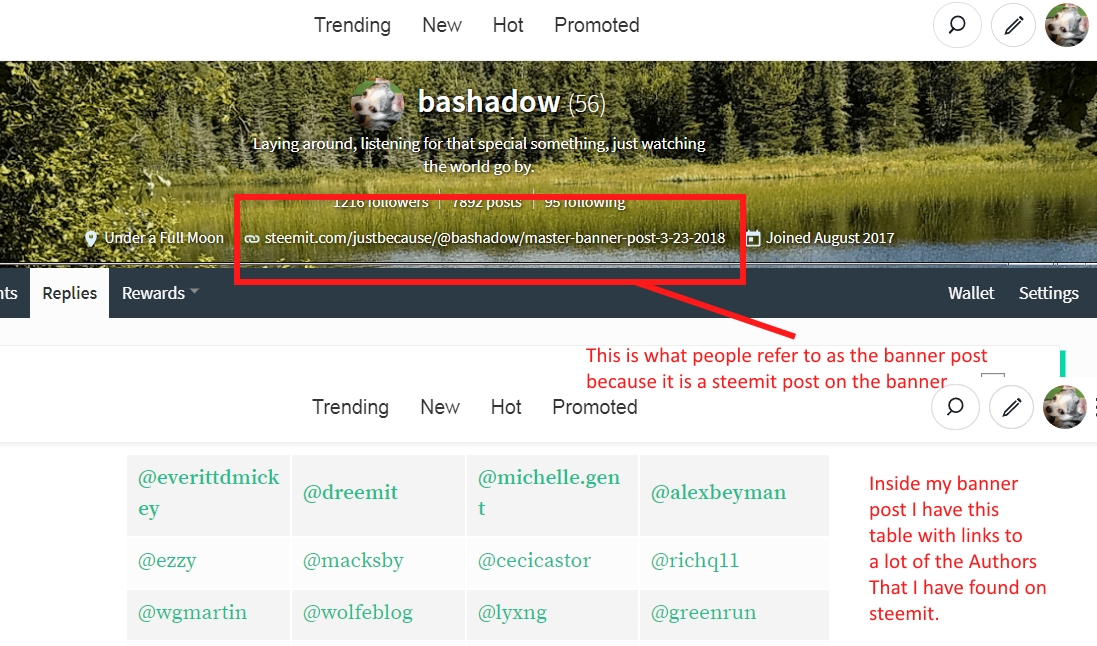Click the location pin icon near Under a Full Moon
The width and height of the screenshot is (1097, 646).
tap(91, 239)
